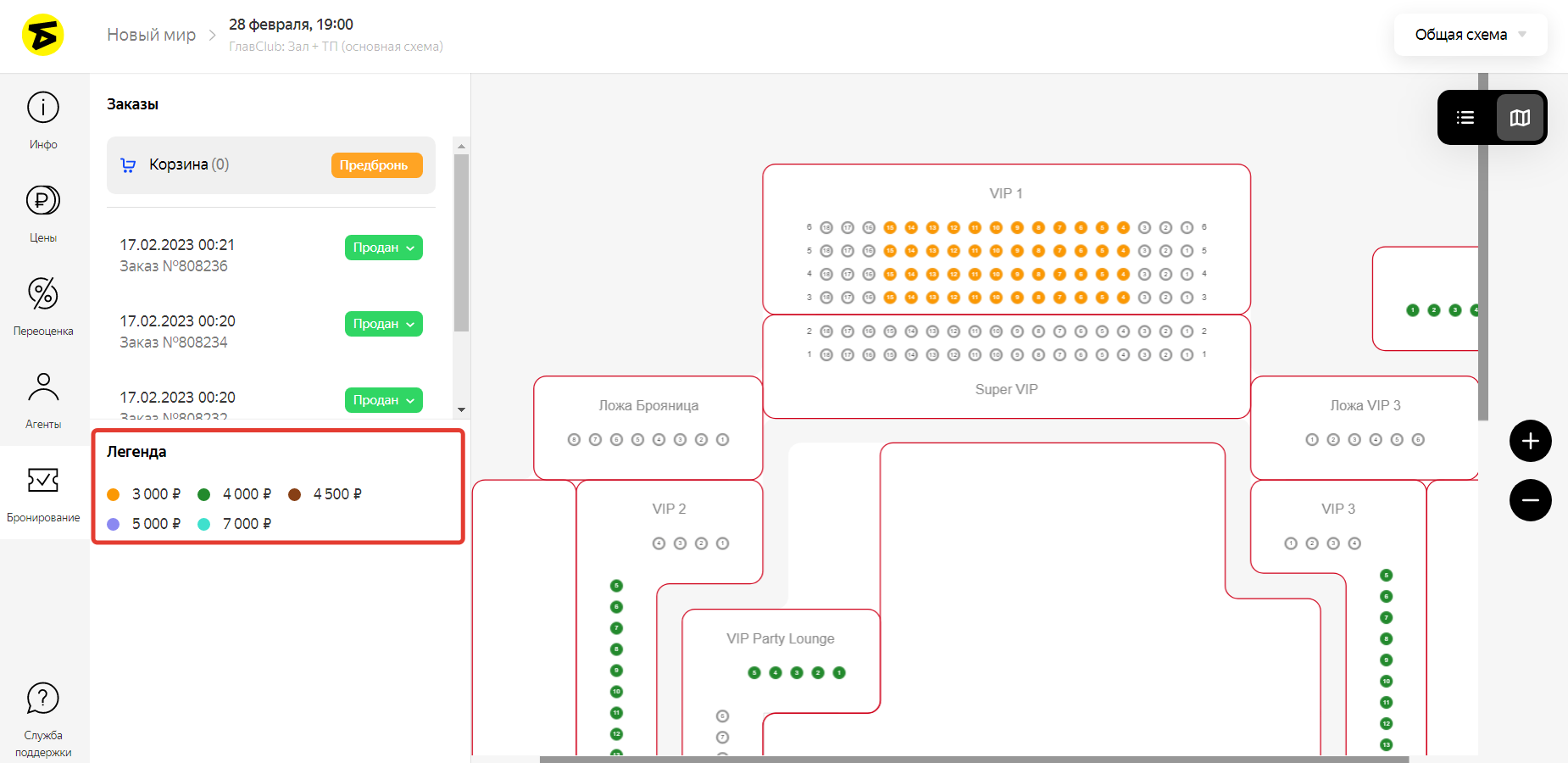The height and width of the screenshot is (763, 1568).
Task: Click the 5 000 ₽ purple legend swatch
Action: tap(114, 524)
